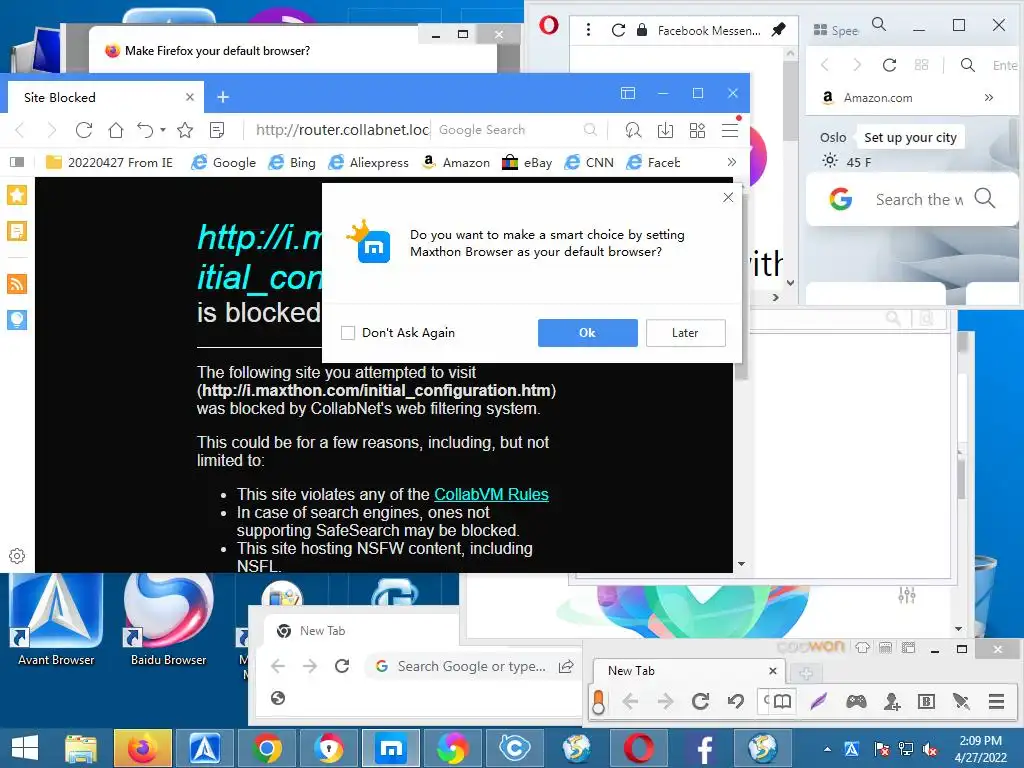Click the Set up your city button
Image resolution: width=1024 pixels, height=768 pixels.
[910, 138]
